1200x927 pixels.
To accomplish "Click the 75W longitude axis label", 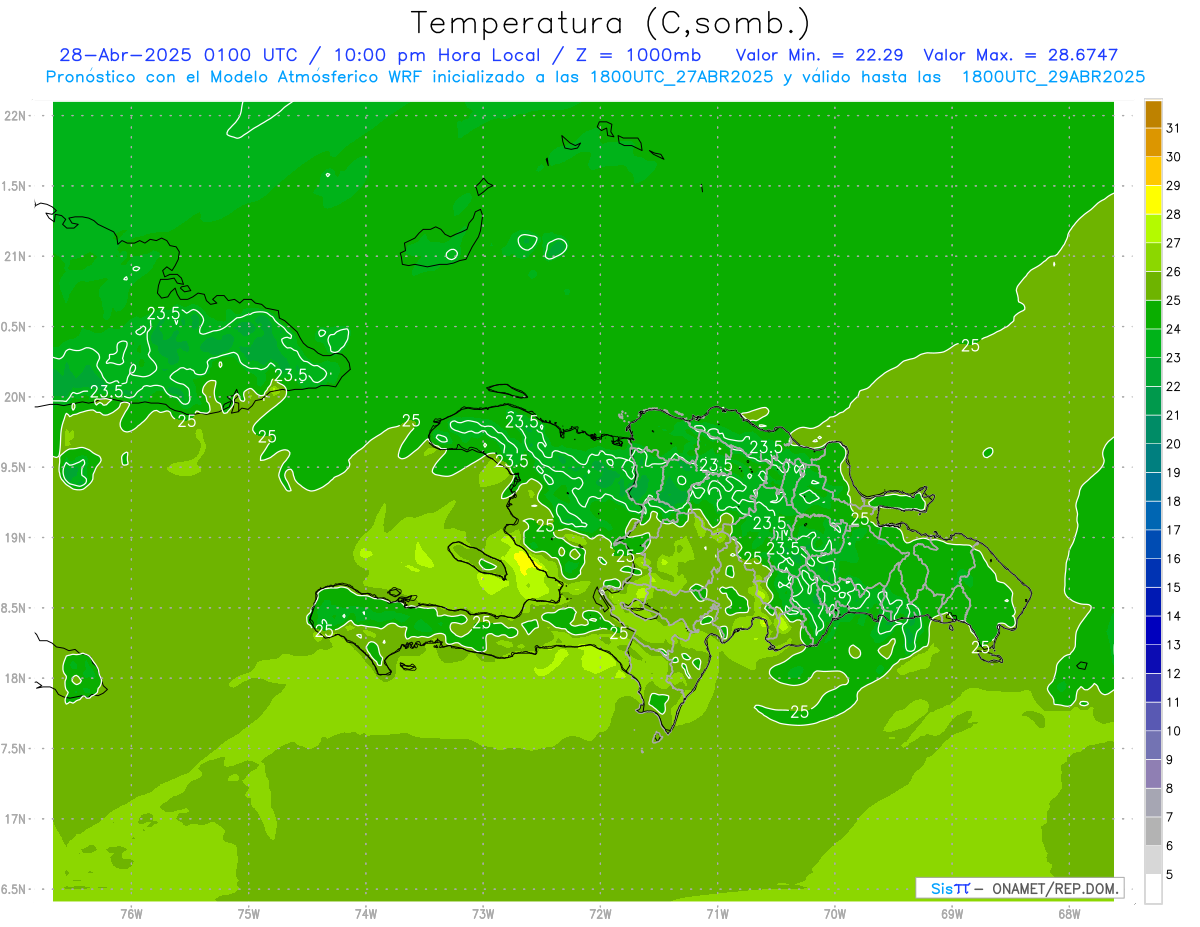I will 249,914.
